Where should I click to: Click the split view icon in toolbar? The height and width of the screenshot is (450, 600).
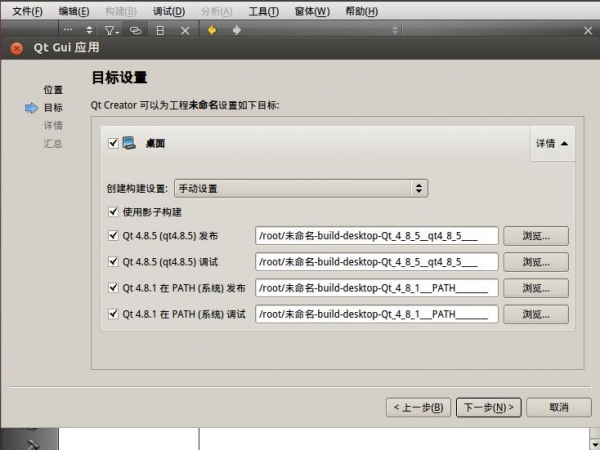[160, 30]
